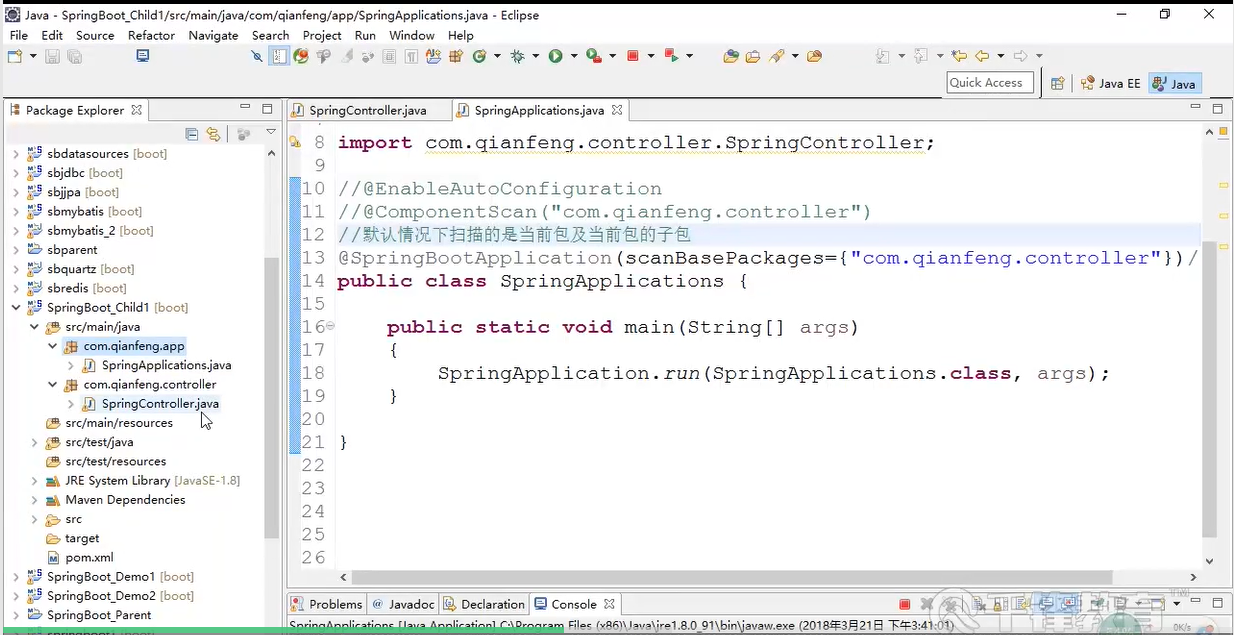The image size is (1234, 635).
Task: Click Collapse All in Package Explorer
Action: (x=192, y=134)
